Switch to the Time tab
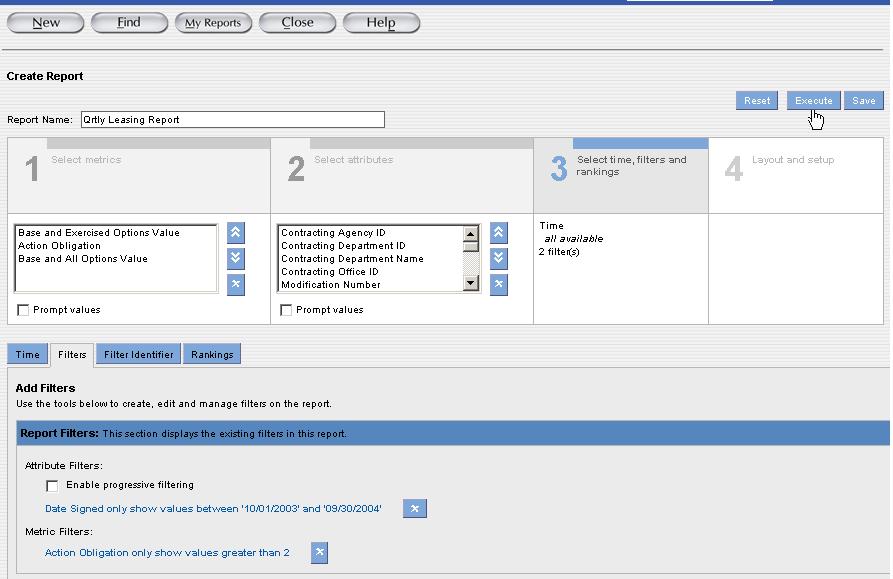Screen dimensions: 893x579 click(27, 354)
